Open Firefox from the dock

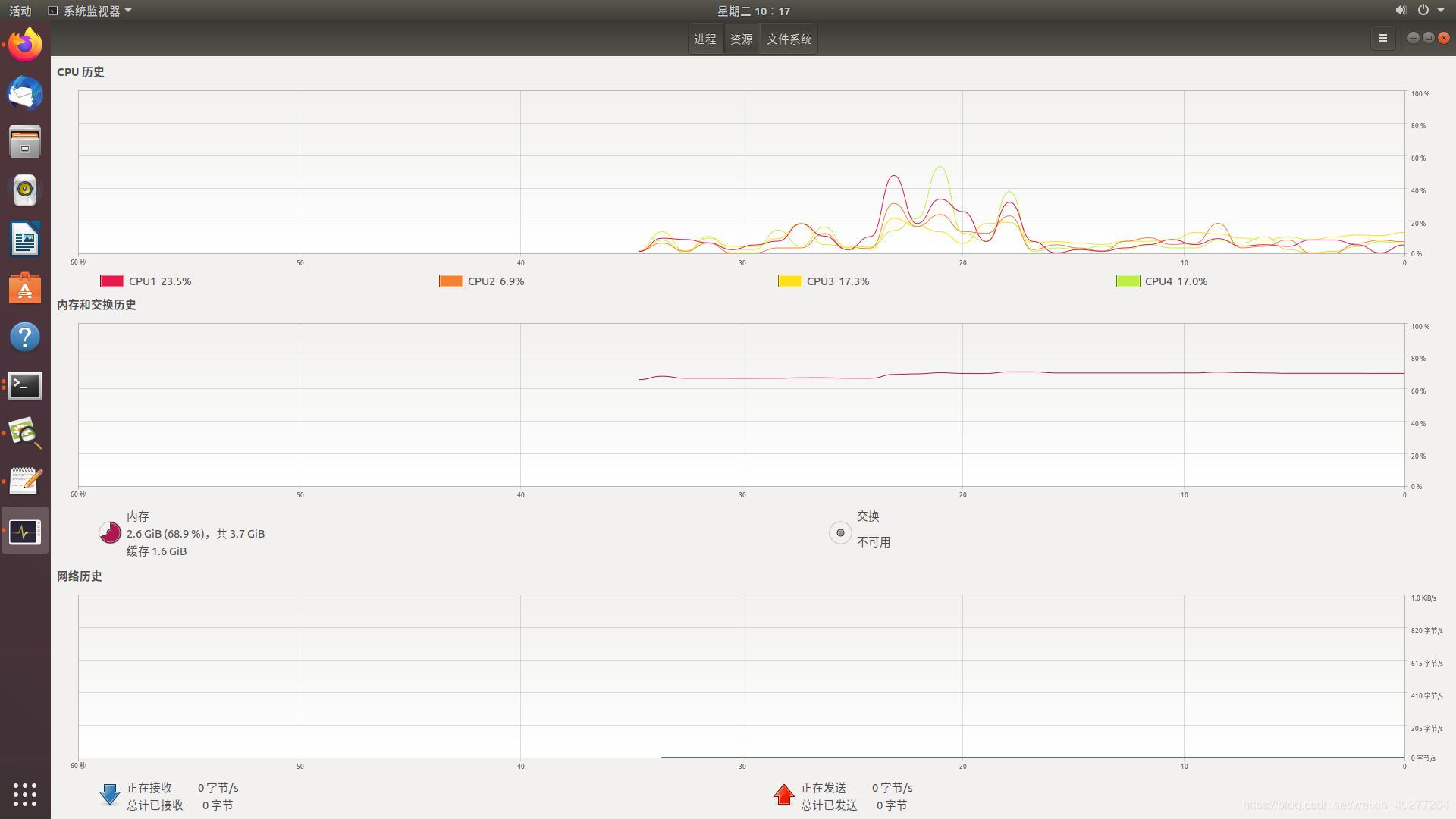point(25,45)
